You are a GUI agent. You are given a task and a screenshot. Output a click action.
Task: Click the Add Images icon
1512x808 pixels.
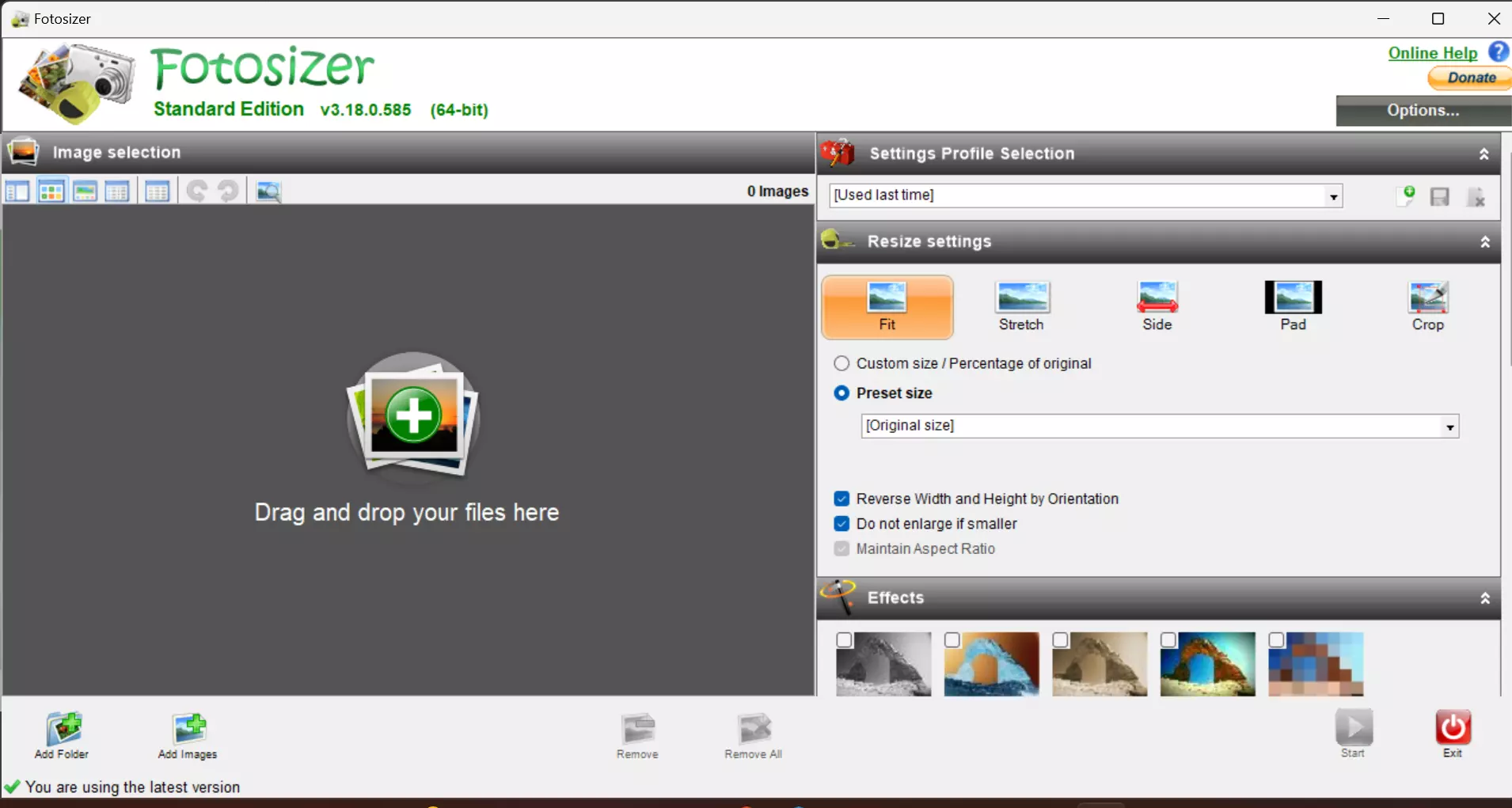(188, 736)
